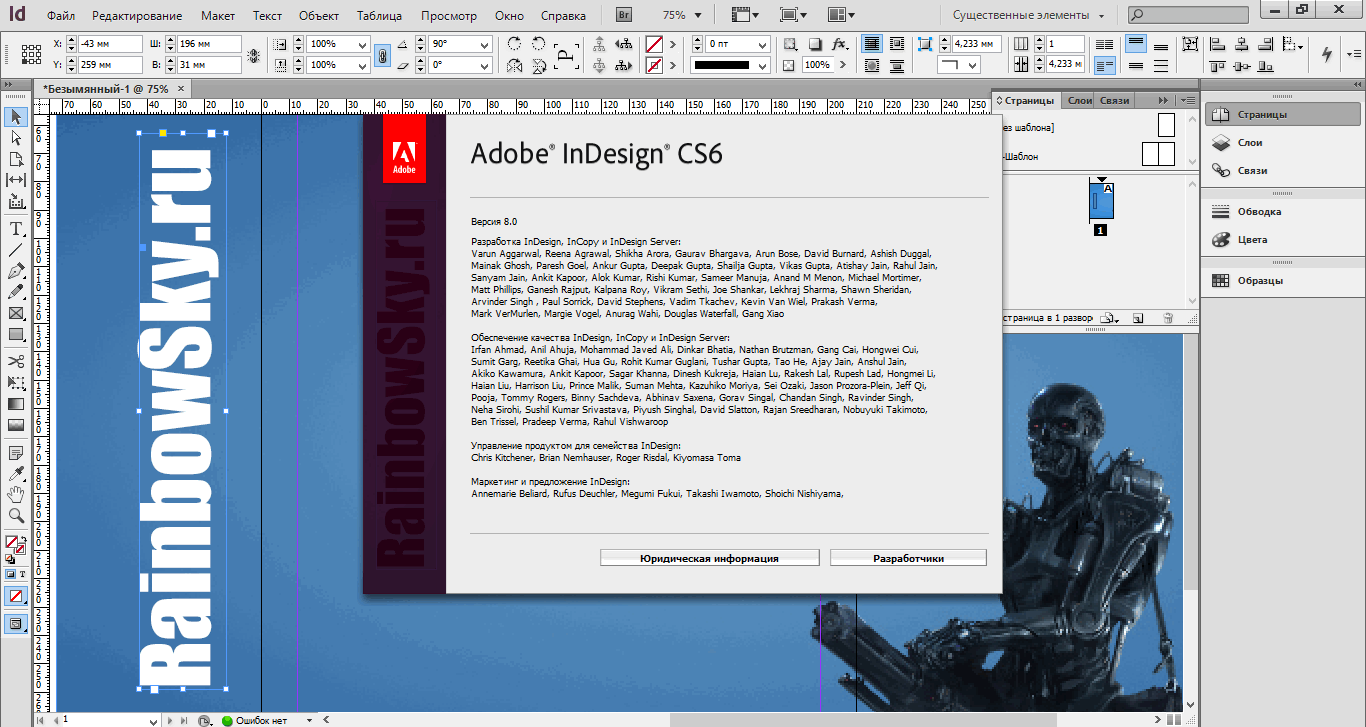Click the drop shadow icon
Screen dimensions: 1366x727
[x=815, y=44]
